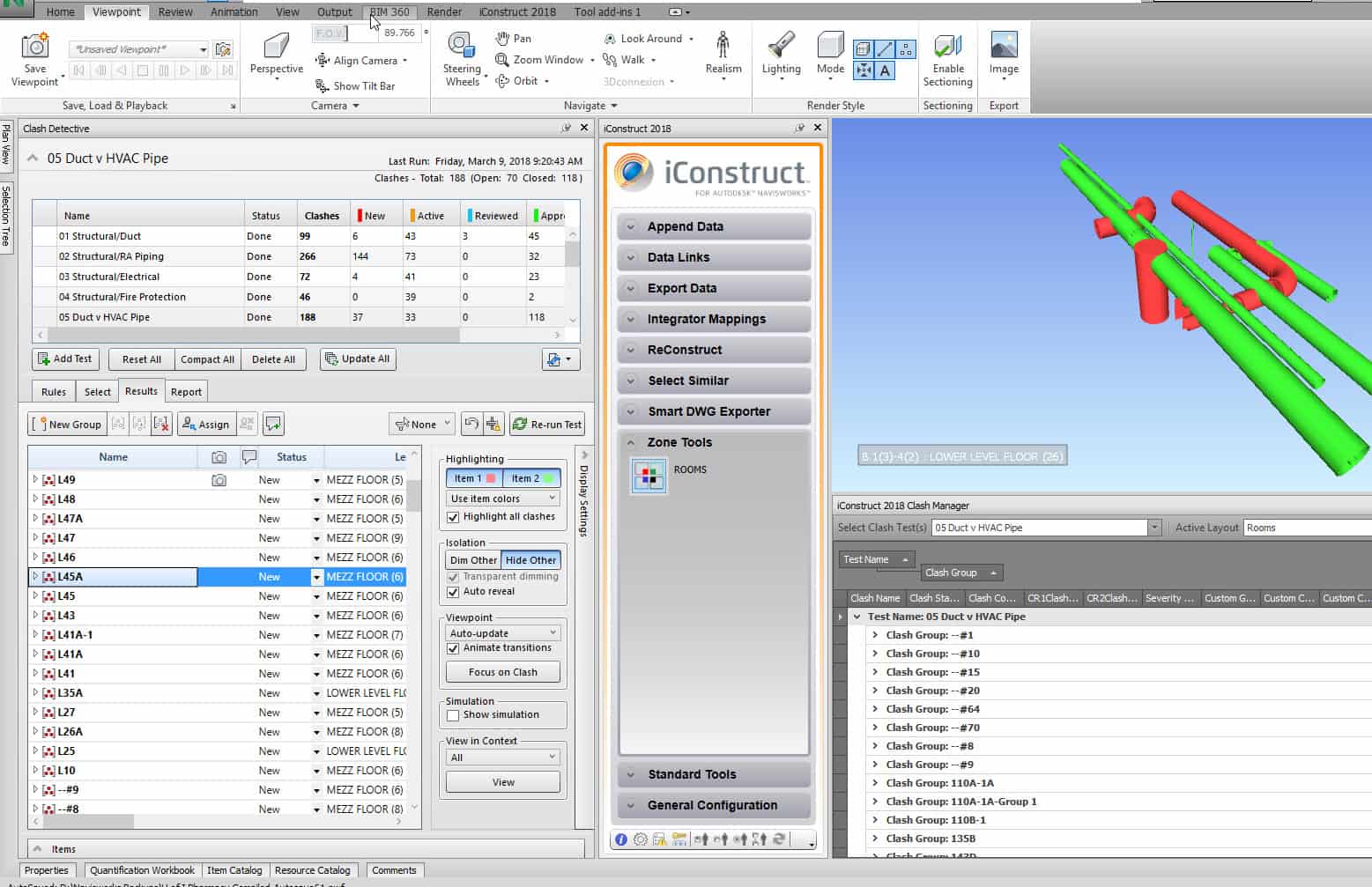The height and width of the screenshot is (887, 1372).
Task: Click the import/export clash tests icon
Action: [x=560, y=359]
